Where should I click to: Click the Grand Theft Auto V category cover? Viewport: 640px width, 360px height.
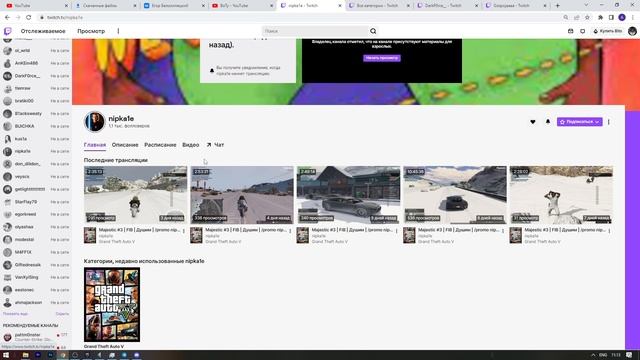(112, 304)
